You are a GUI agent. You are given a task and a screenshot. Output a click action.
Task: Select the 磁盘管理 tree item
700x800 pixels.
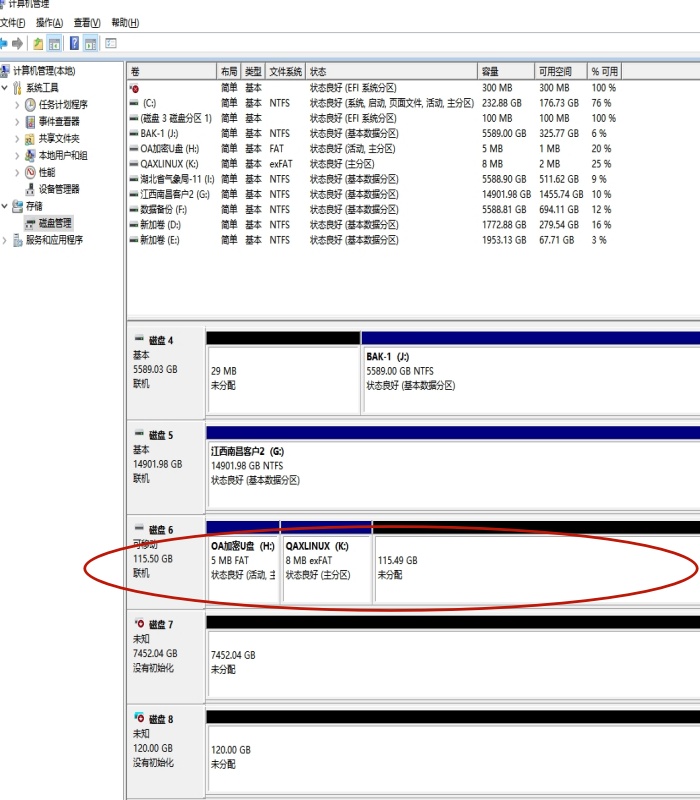[55, 223]
